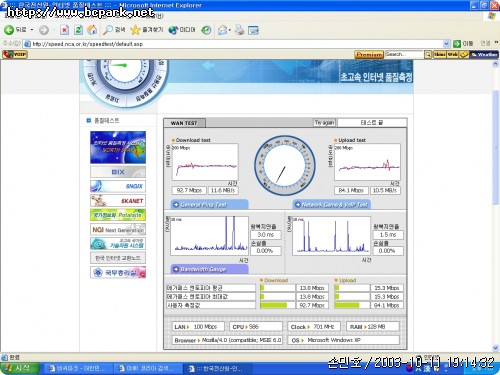Click the center speed gauge dial
Viewport: 500px width, 375px height.
(285, 165)
